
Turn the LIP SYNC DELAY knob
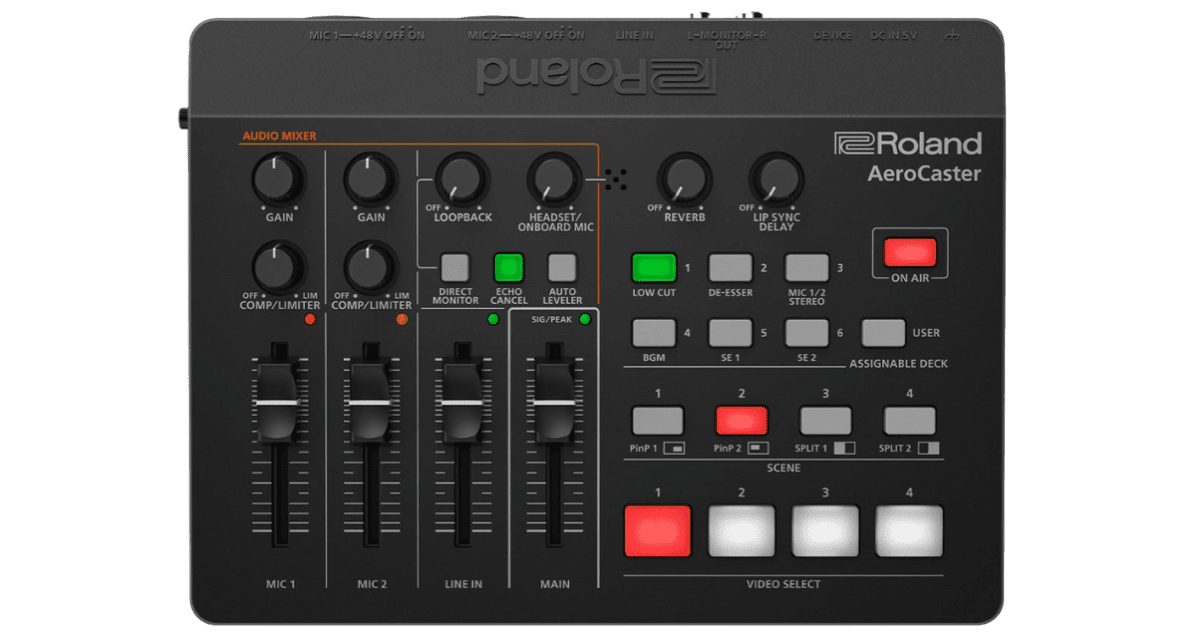click(x=777, y=180)
